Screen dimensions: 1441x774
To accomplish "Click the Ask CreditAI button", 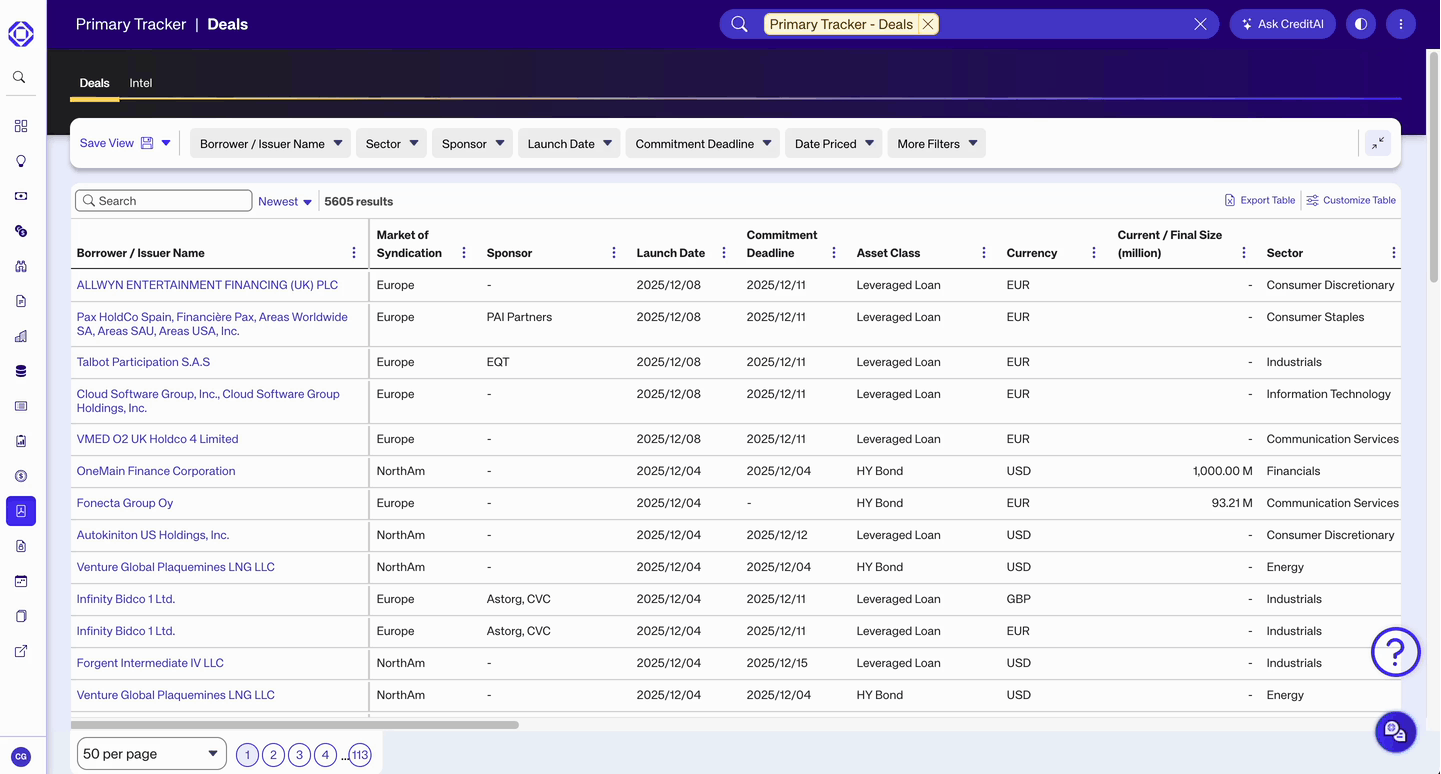I will (x=1282, y=24).
